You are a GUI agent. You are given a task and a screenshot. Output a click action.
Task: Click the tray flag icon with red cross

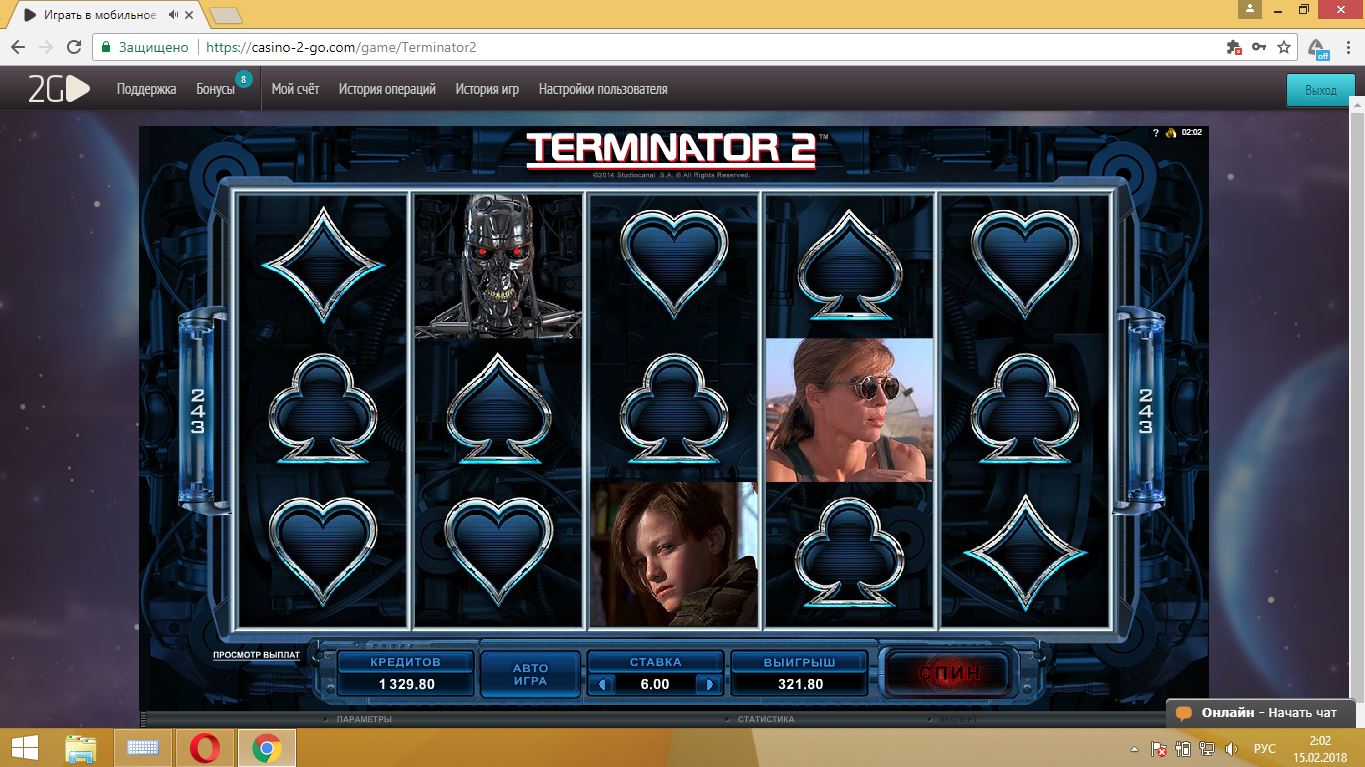(x=1159, y=748)
